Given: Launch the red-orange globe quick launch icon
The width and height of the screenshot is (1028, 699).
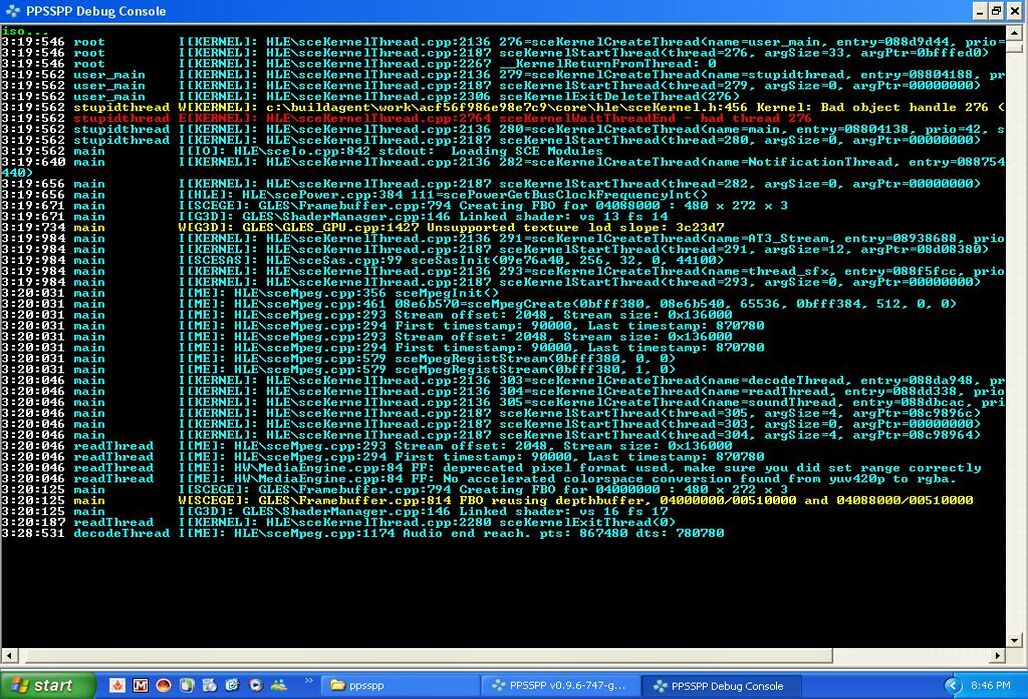Looking at the screenshot, I should (x=163, y=686).
